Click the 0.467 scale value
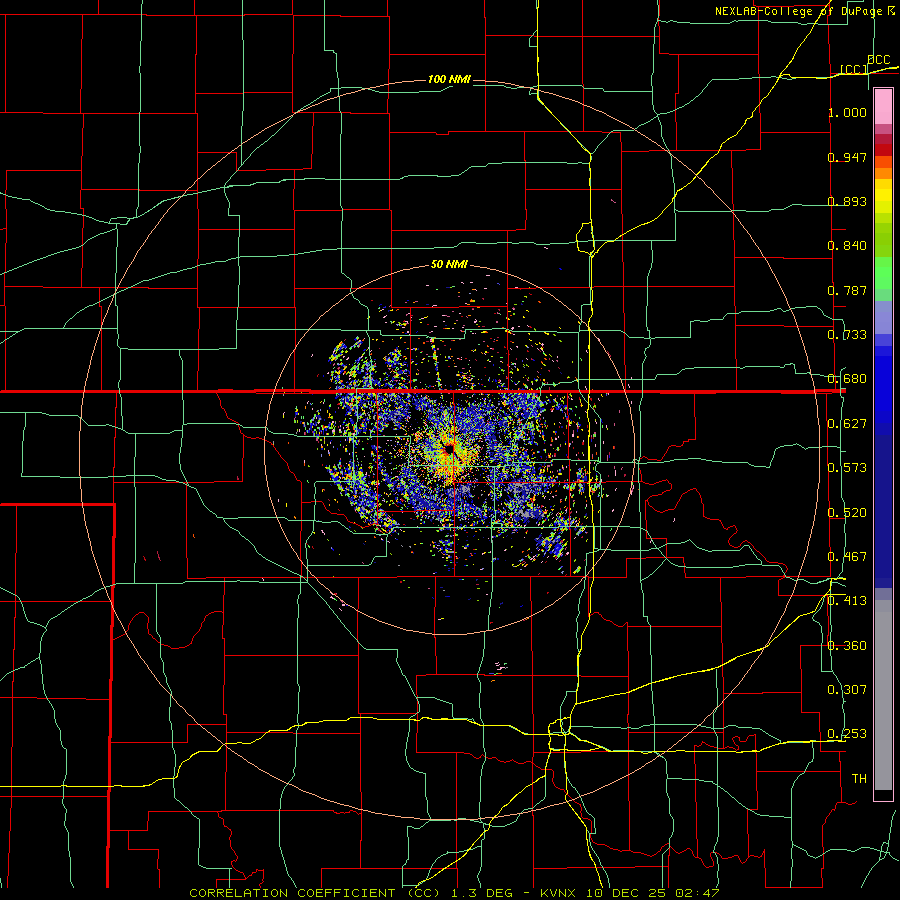The height and width of the screenshot is (900, 900). click(x=847, y=557)
